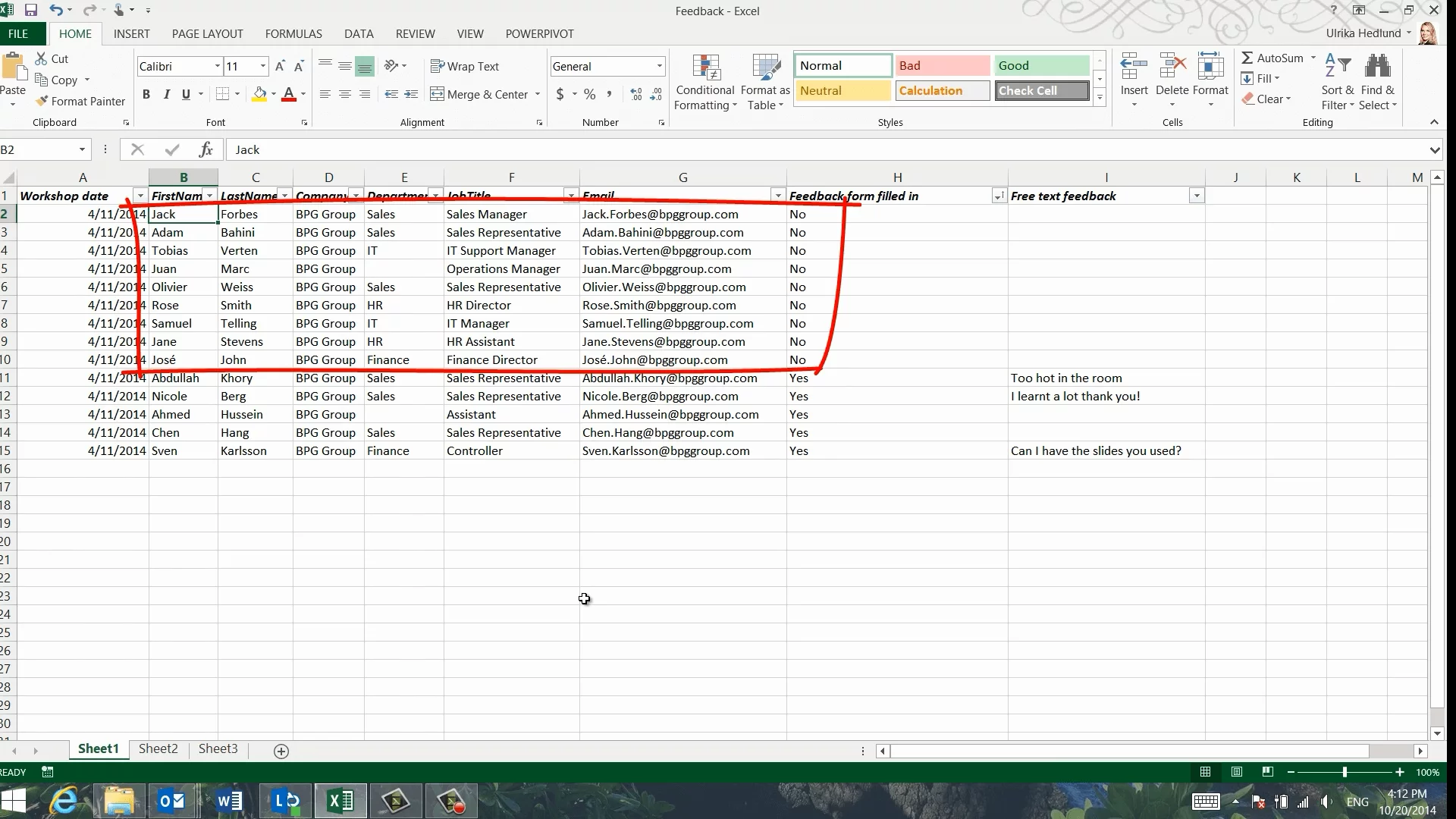Open the Feedback form filled in filter dropdown
Image resolution: width=1456 pixels, height=819 pixels.
(x=999, y=196)
